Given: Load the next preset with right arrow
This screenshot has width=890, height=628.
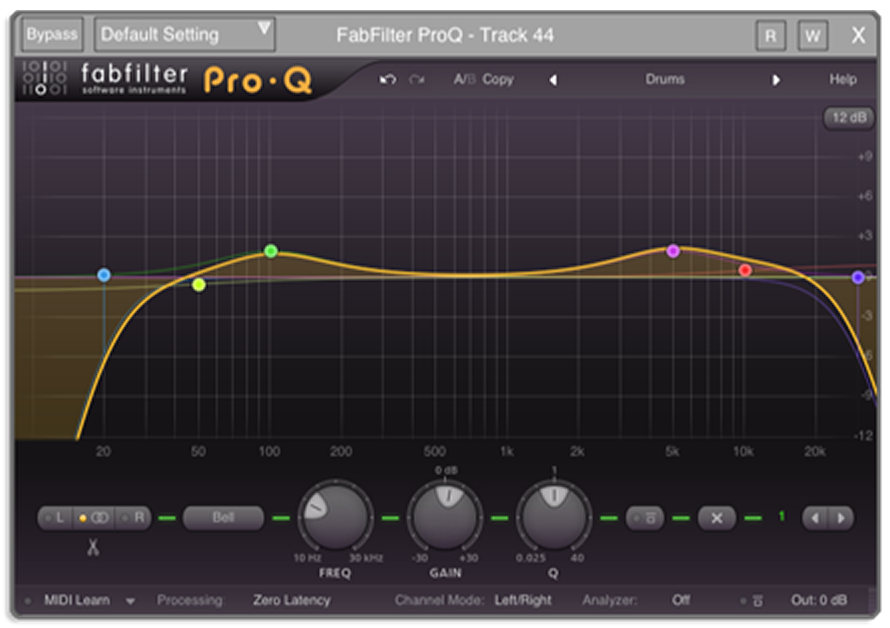Looking at the screenshot, I should (x=775, y=80).
